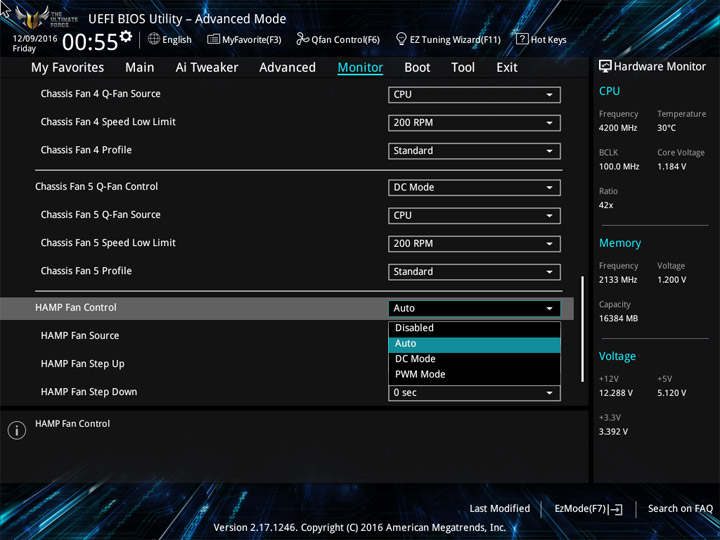Click the Hot Keys question mark icon
The image size is (720, 540).
pos(522,39)
